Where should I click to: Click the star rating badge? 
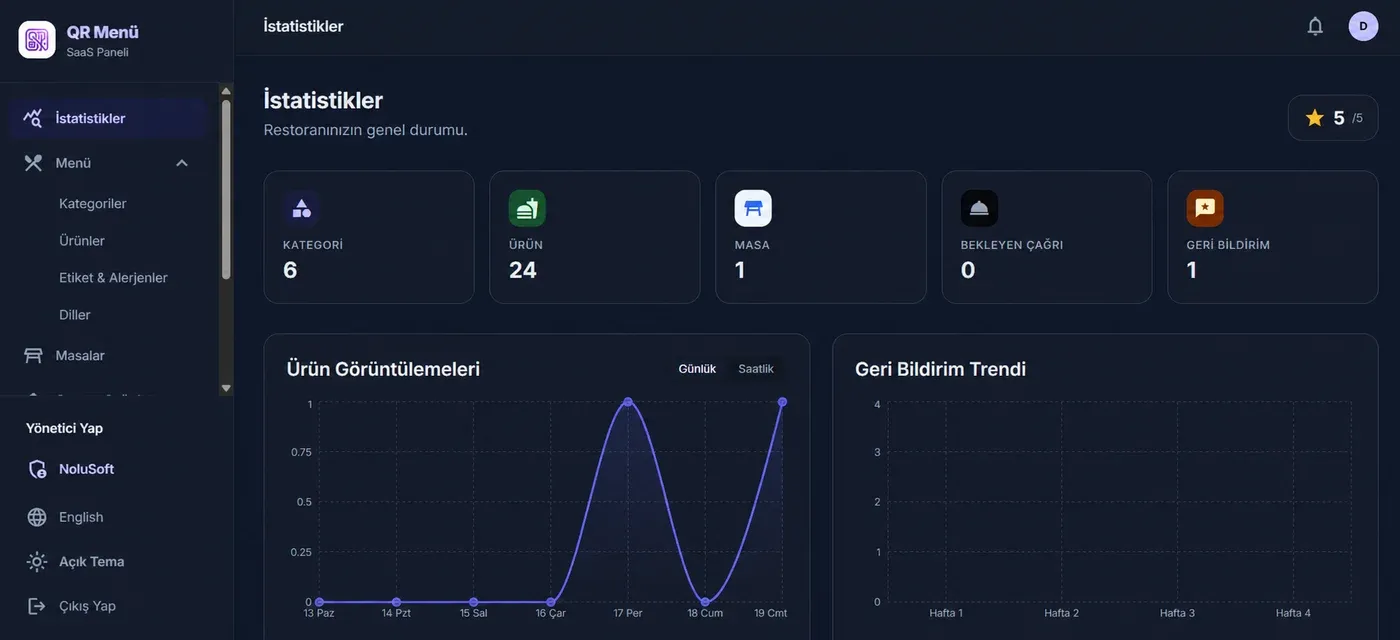click(x=1333, y=118)
